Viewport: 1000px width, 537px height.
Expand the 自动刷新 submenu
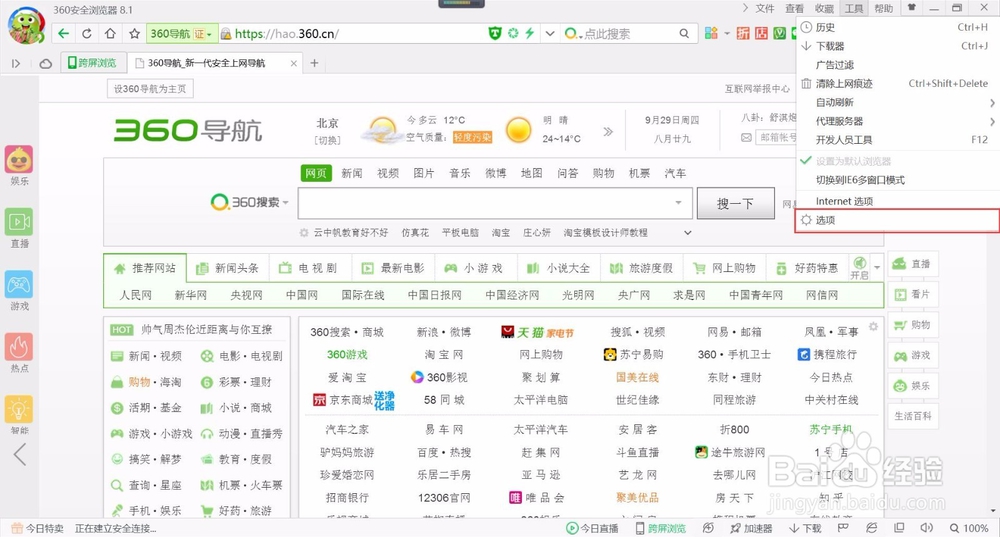(x=898, y=102)
